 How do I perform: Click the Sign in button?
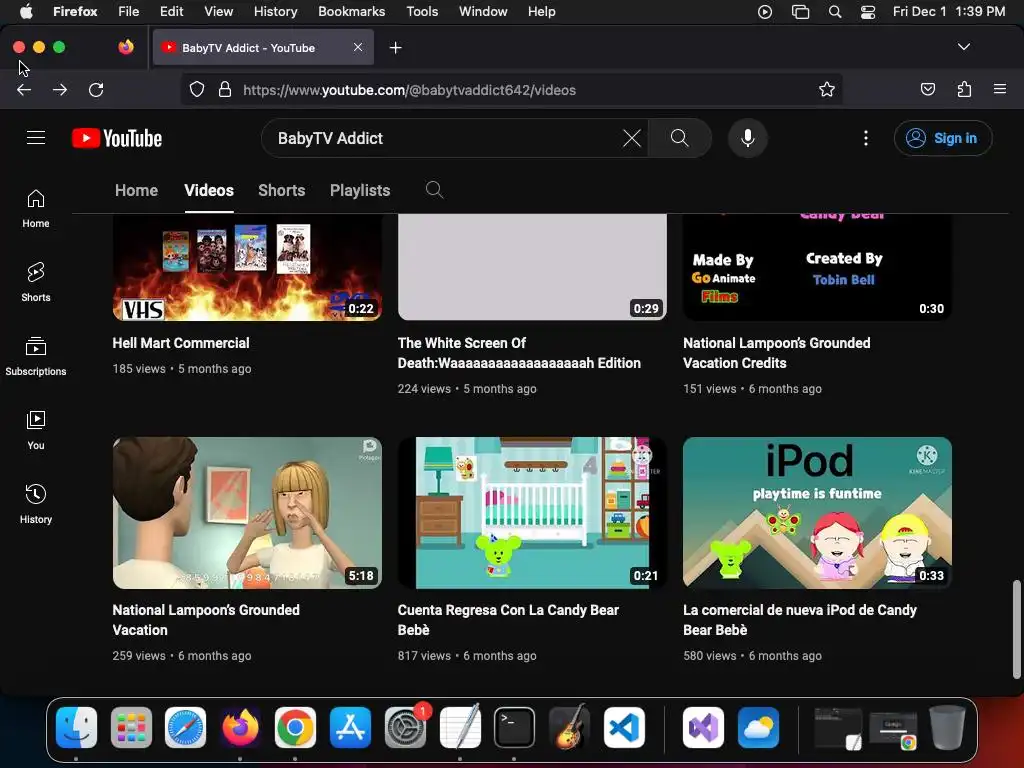click(943, 138)
